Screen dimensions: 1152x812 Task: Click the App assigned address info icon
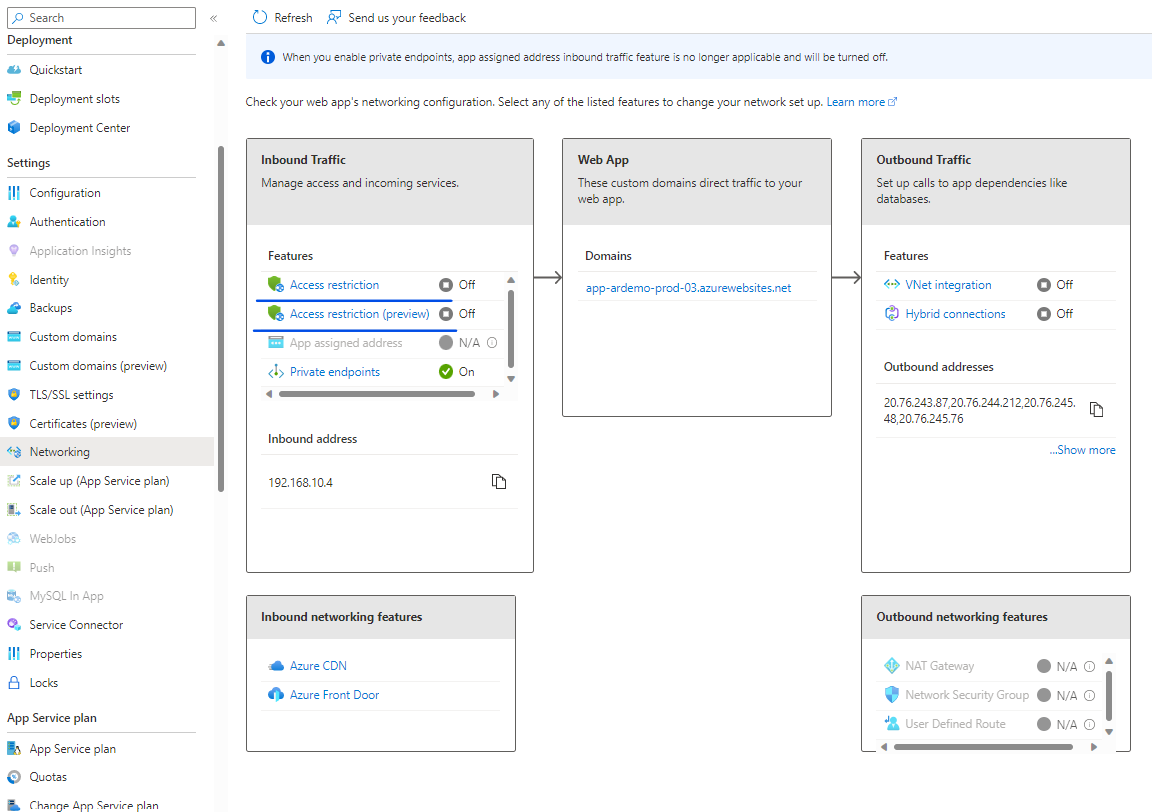pos(492,343)
